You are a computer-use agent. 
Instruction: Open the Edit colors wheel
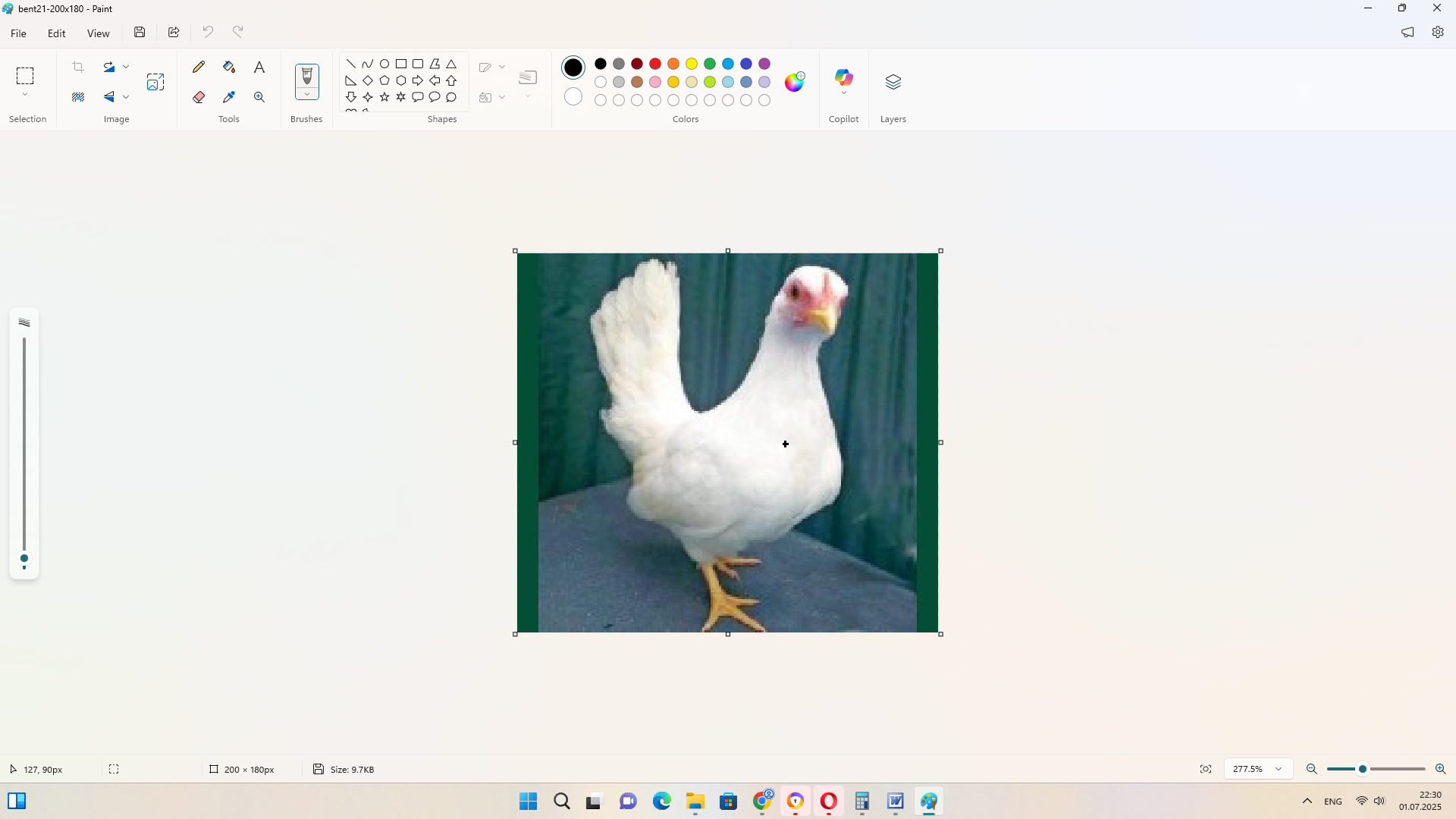794,82
